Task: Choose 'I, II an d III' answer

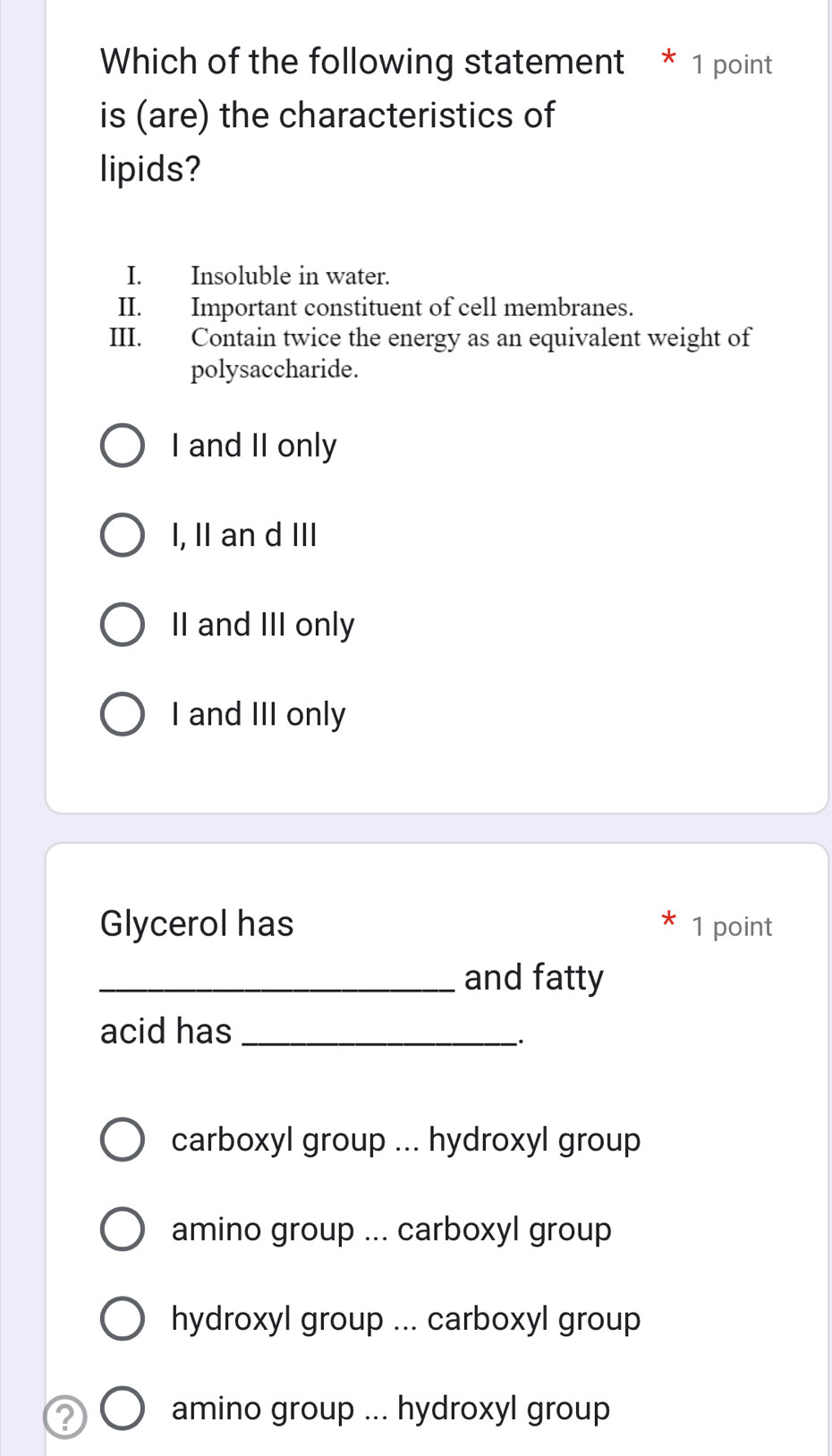Action: click(122, 535)
